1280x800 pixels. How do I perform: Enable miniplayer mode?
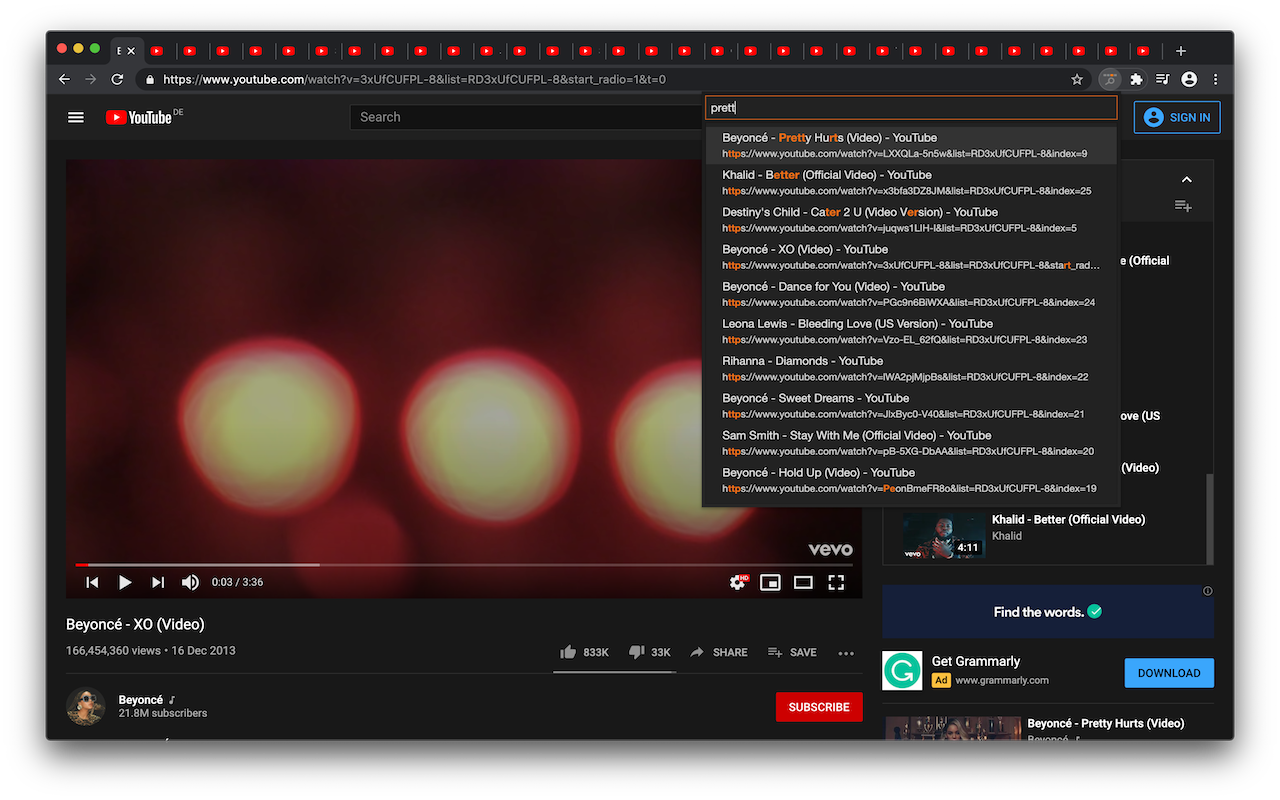point(770,582)
